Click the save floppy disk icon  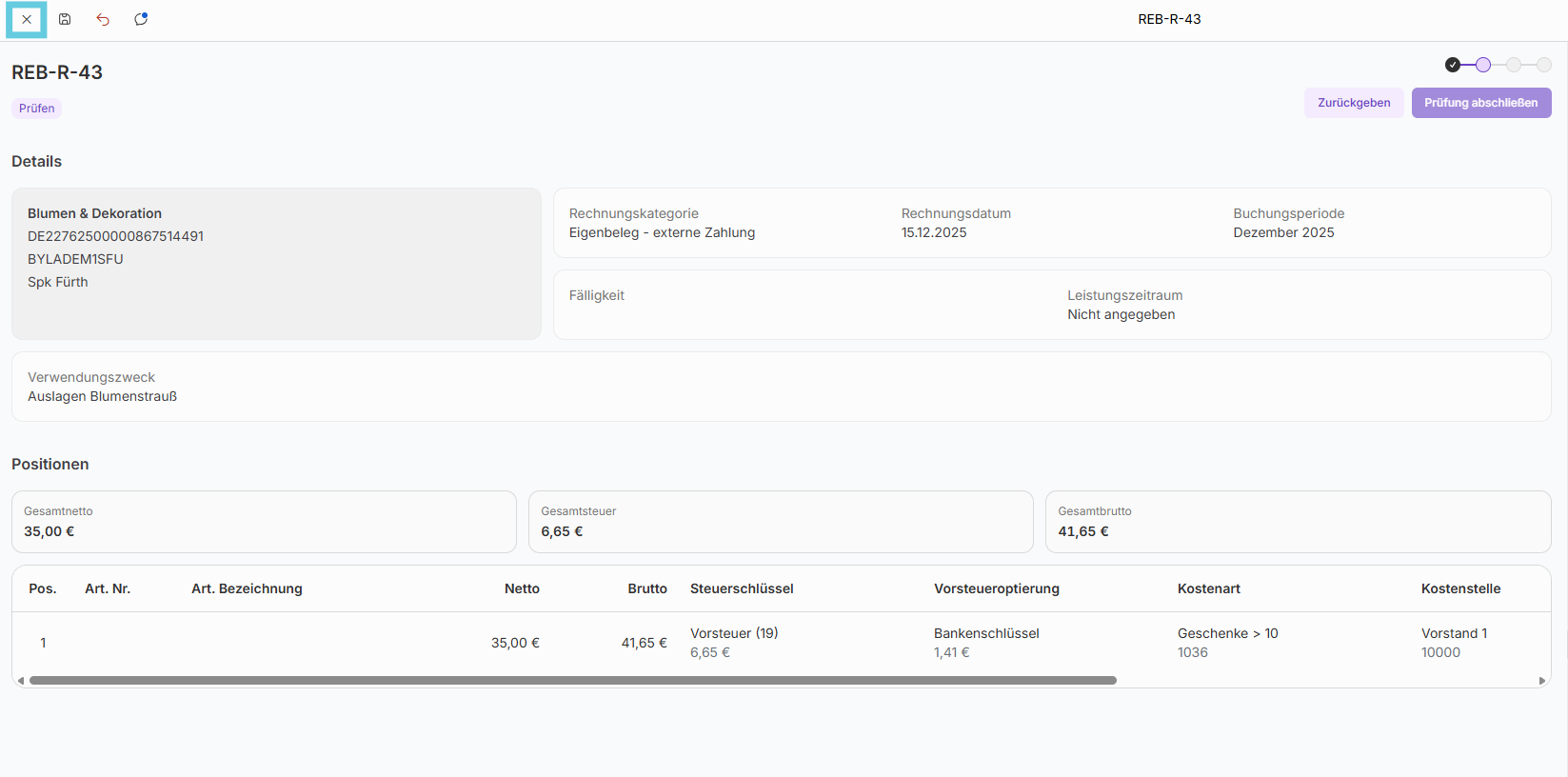[65, 19]
